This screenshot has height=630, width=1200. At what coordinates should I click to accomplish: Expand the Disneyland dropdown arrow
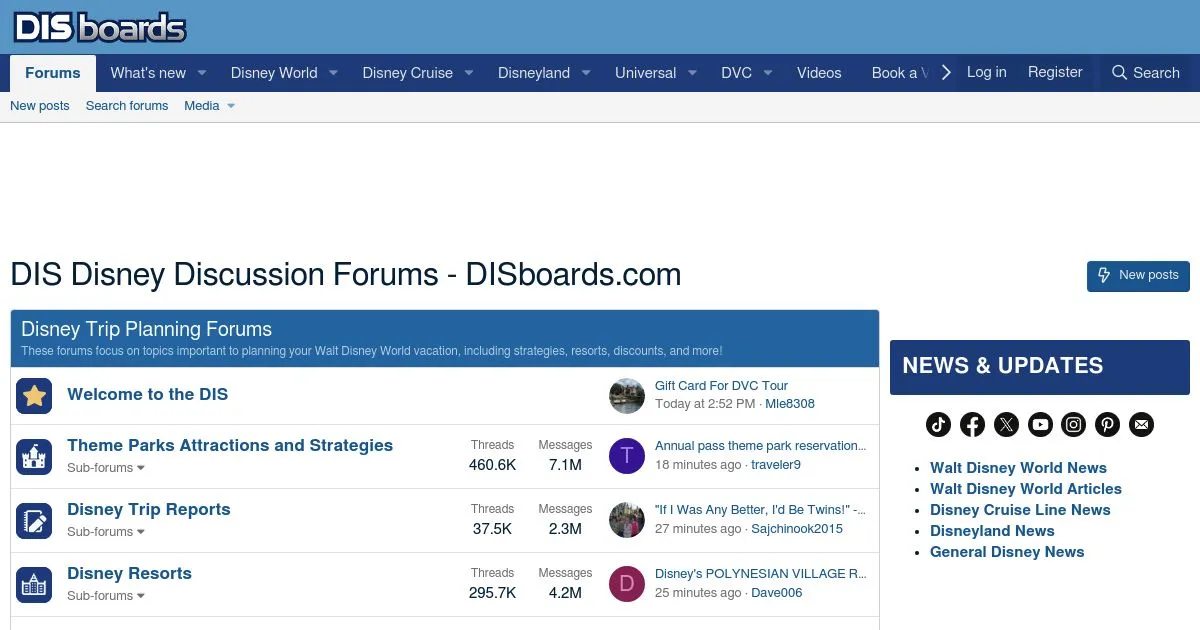pos(586,73)
